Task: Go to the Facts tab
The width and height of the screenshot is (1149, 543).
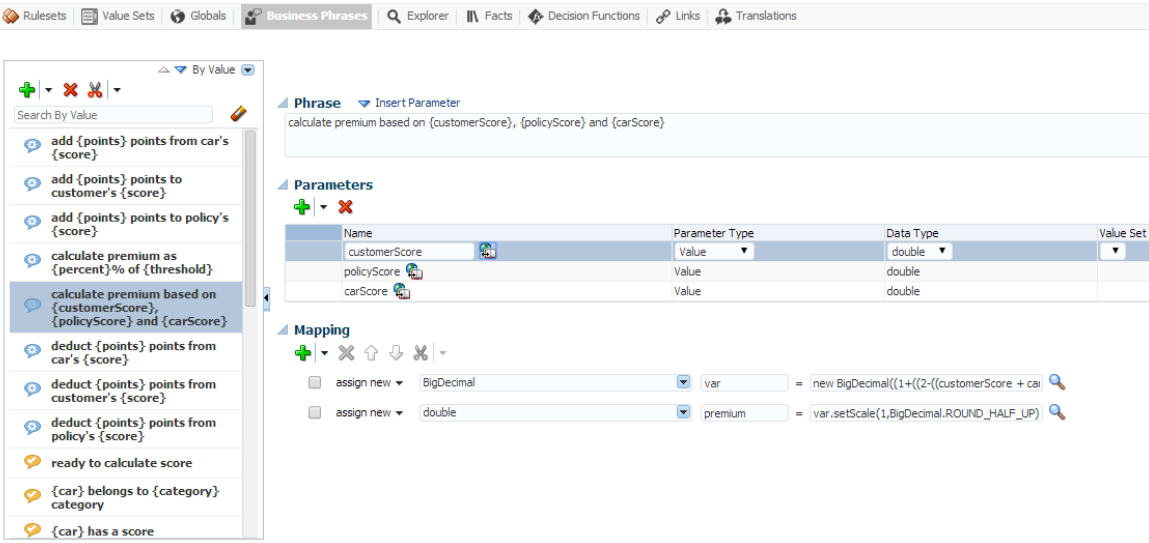Action: [489, 16]
